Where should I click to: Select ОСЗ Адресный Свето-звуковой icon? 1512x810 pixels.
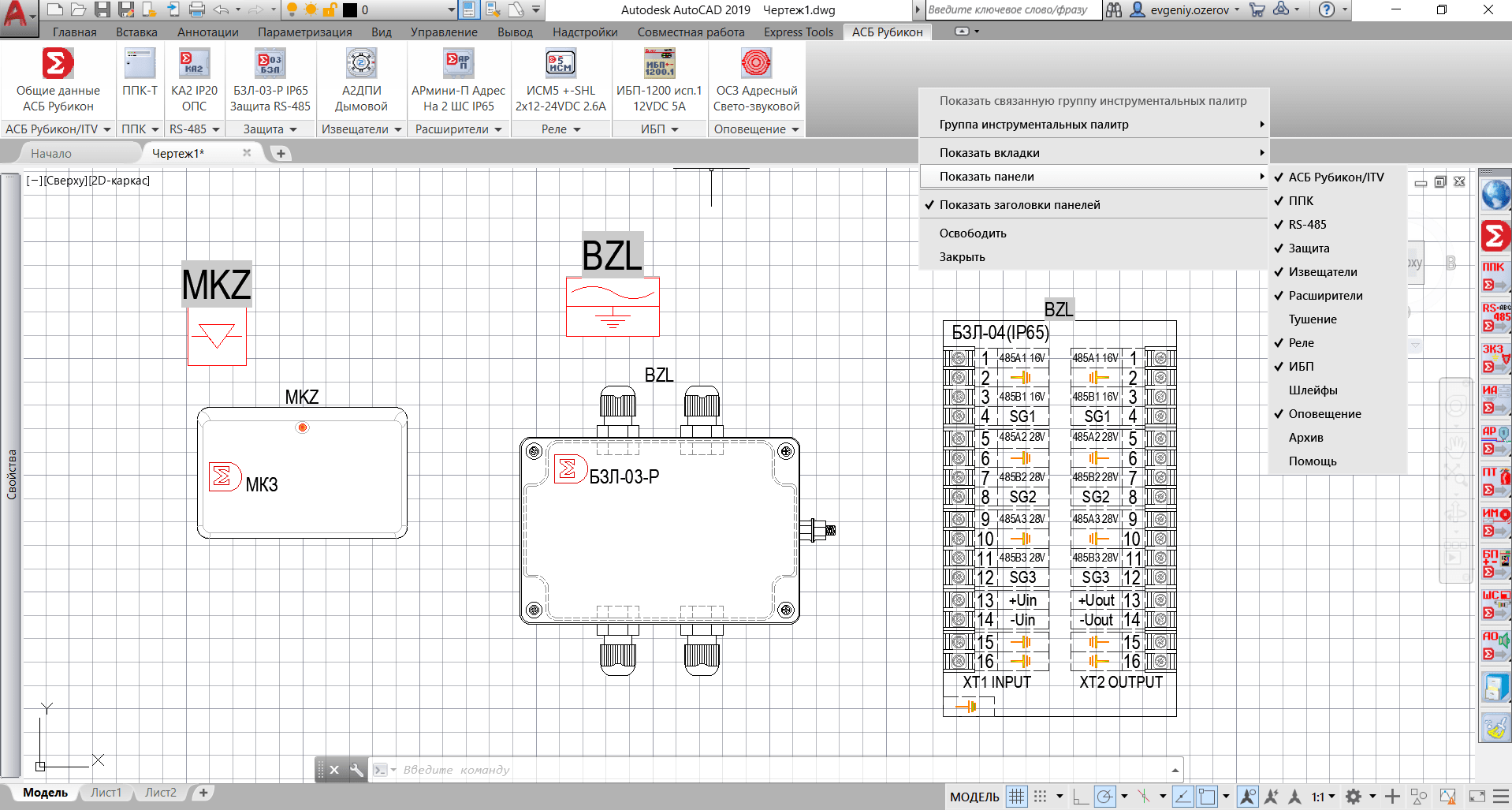[x=756, y=80]
